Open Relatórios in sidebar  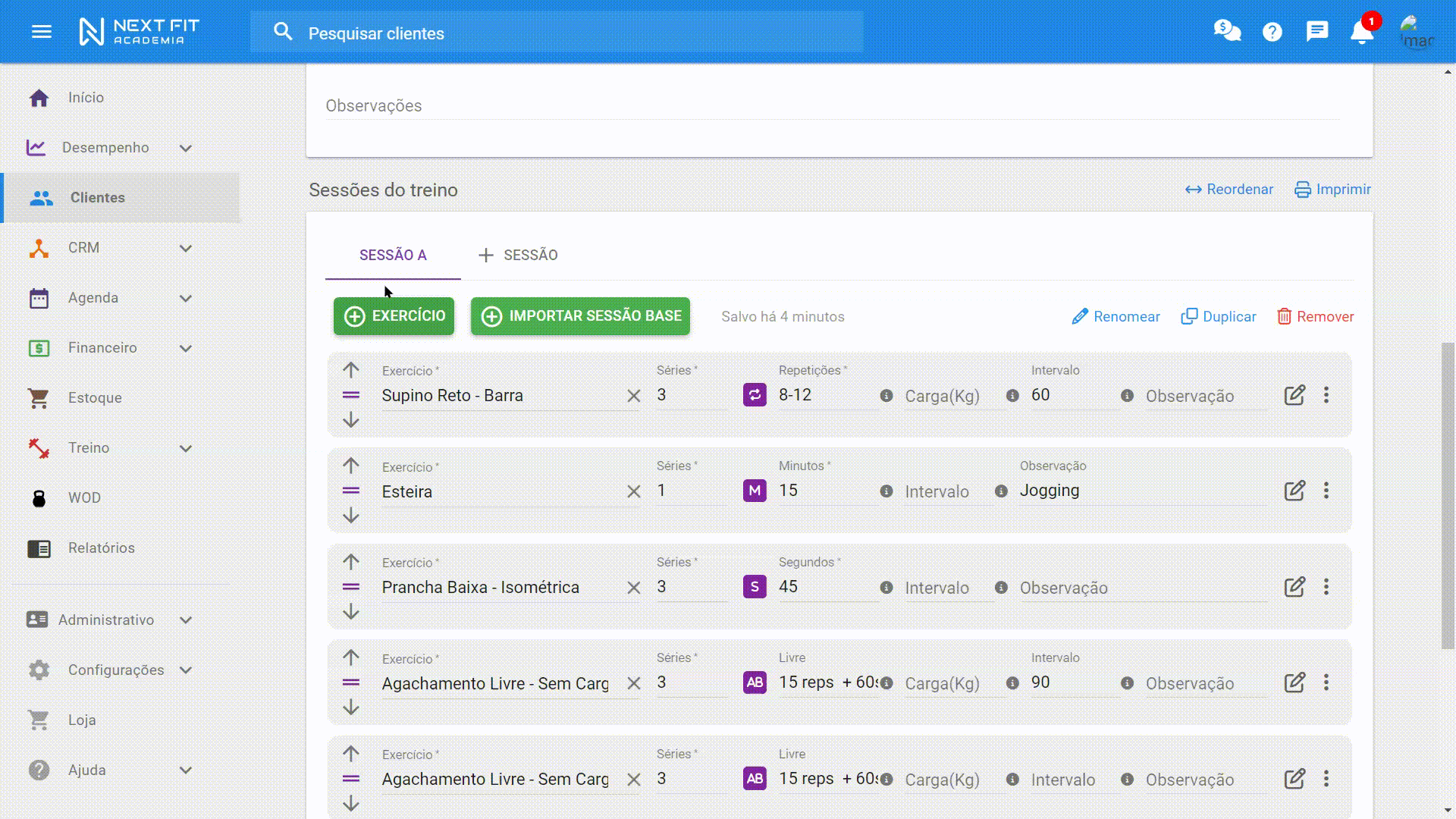pos(101,548)
